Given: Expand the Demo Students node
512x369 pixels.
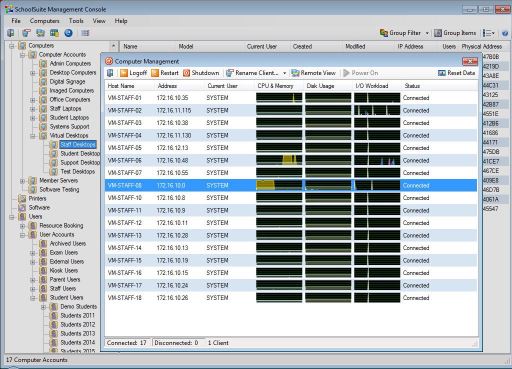Looking at the screenshot, I should coord(43,307).
